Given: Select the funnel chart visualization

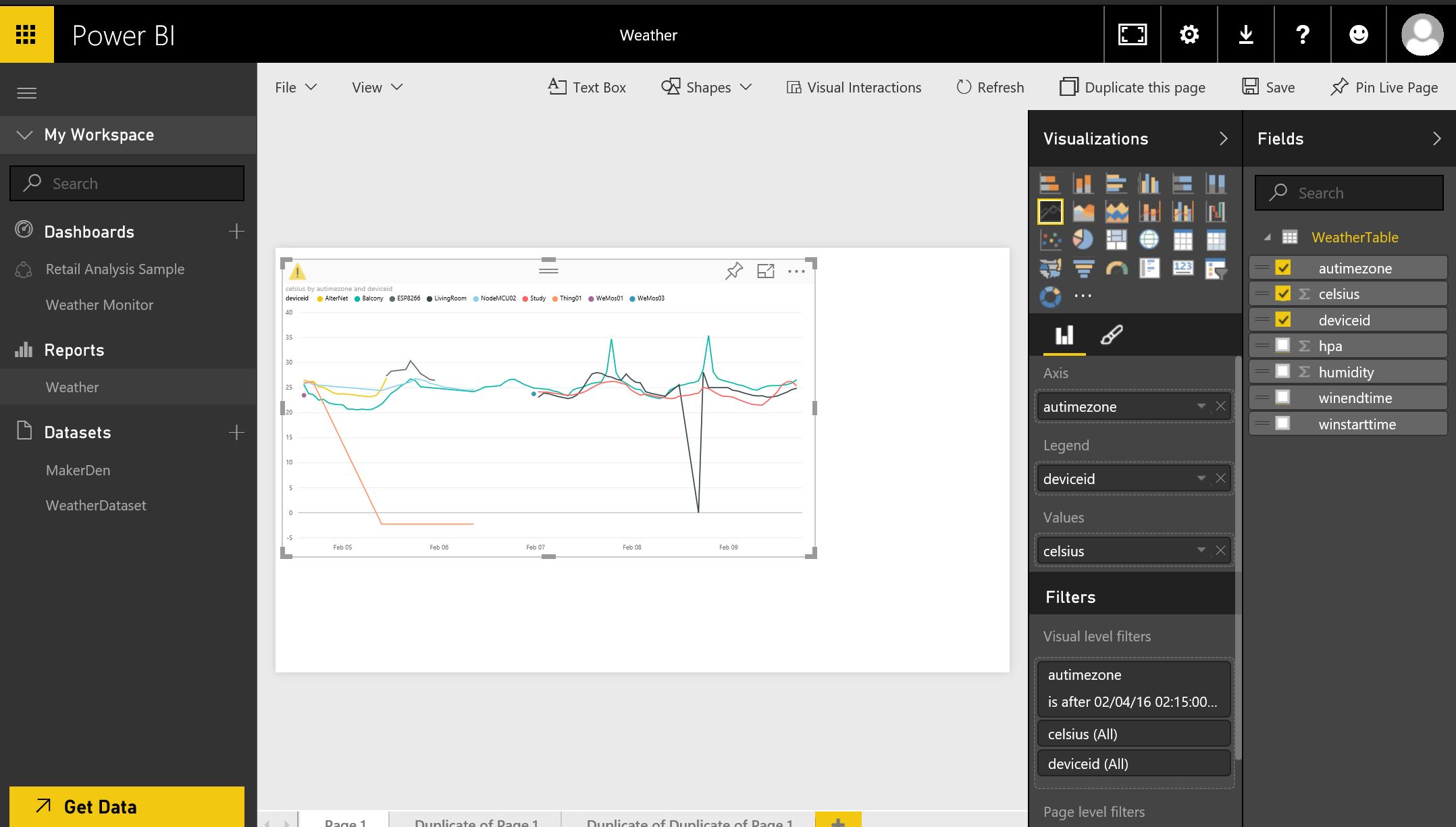Looking at the screenshot, I should pos(1083,269).
